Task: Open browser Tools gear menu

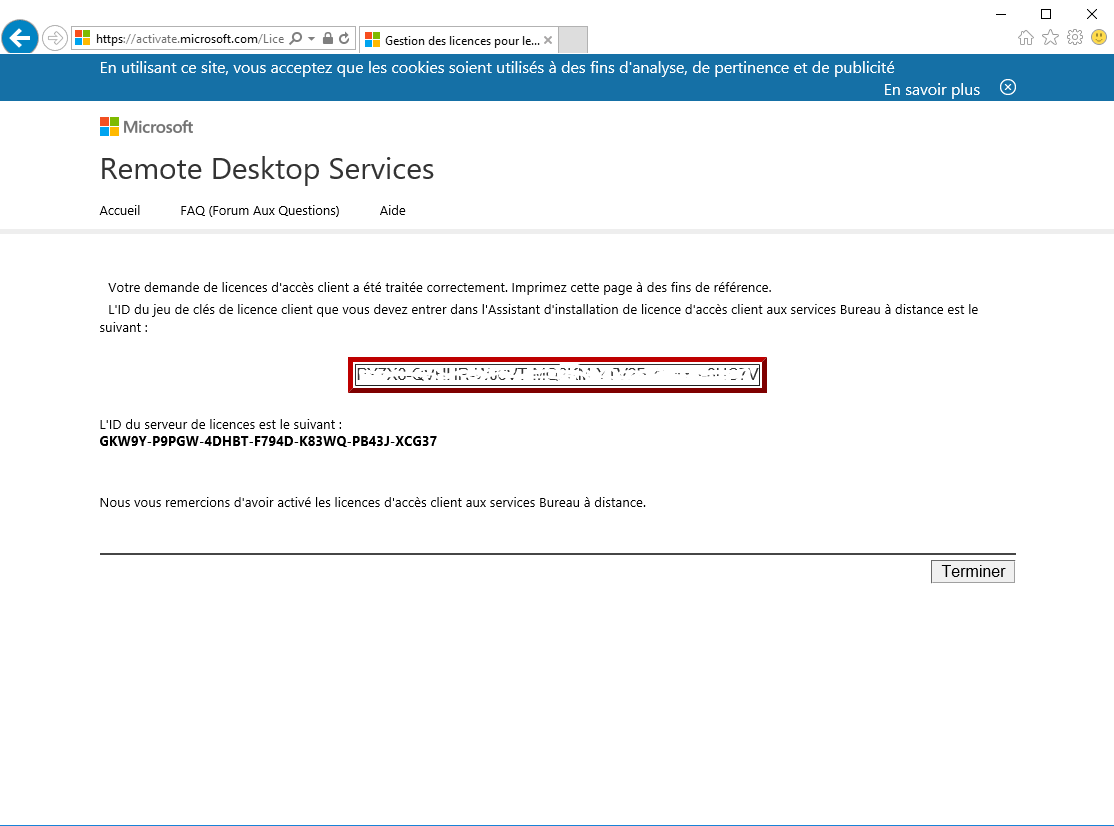Action: [1075, 38]
